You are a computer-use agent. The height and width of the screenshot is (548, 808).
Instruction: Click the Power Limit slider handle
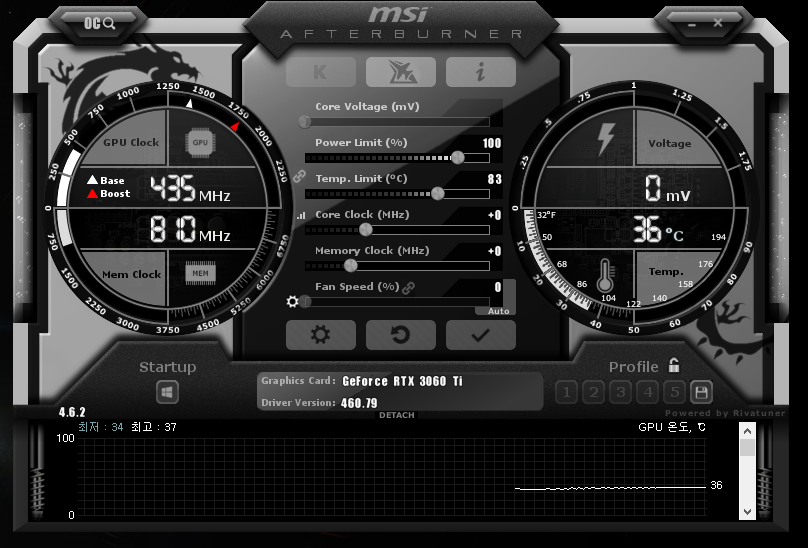[x=457, y=158]
